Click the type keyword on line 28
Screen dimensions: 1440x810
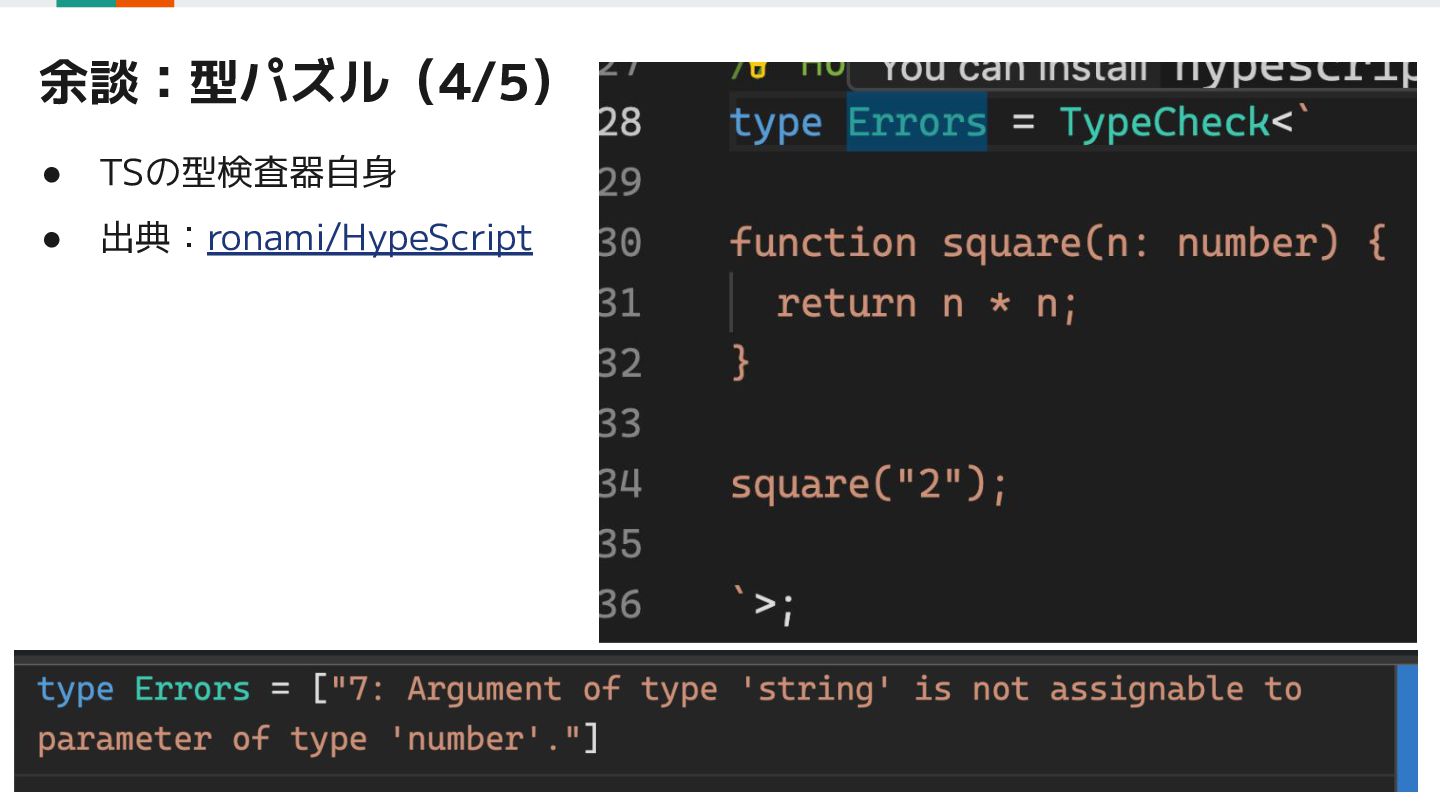click(776, 124)
